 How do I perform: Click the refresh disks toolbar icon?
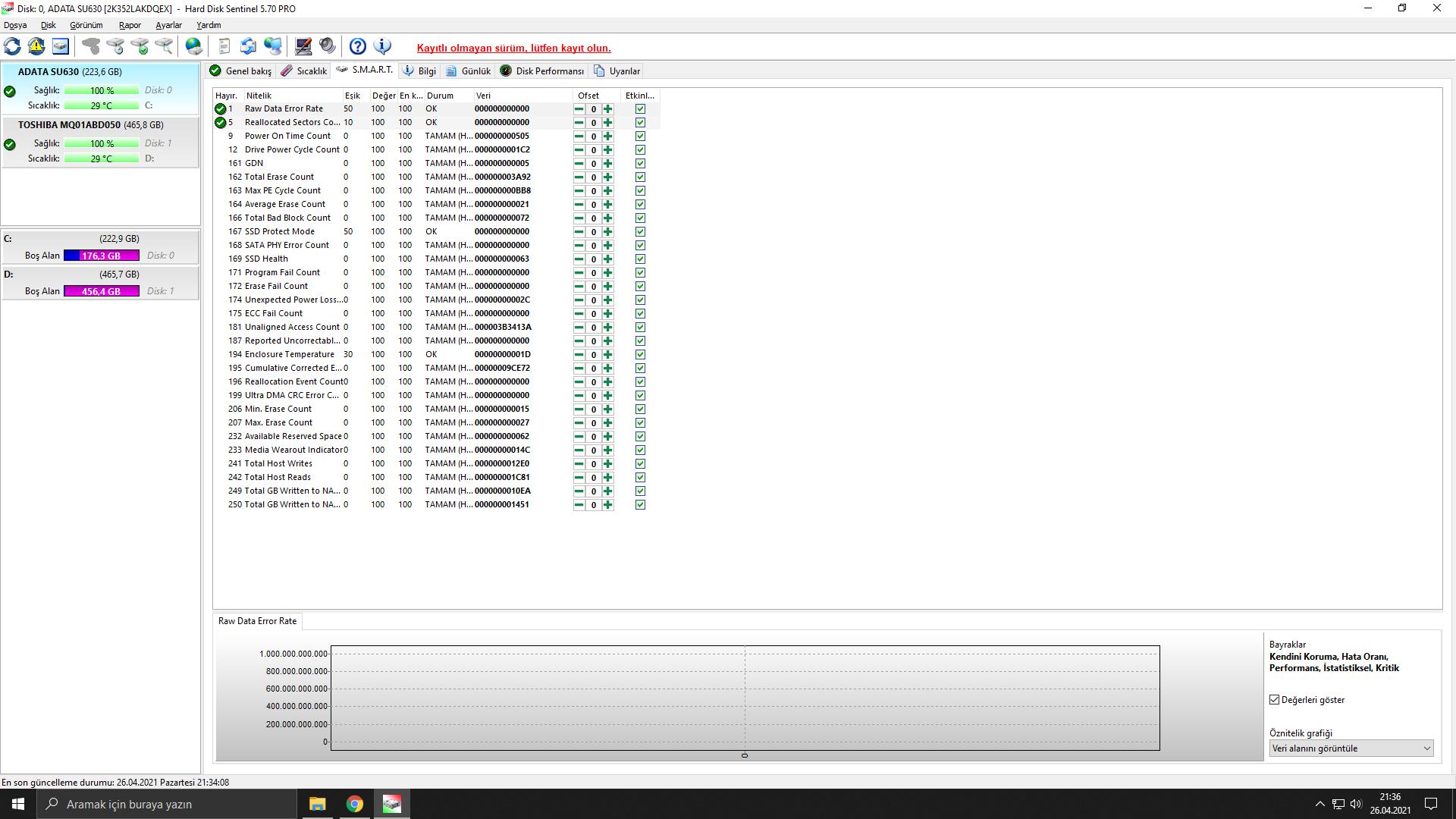click(x=13, y=46)
